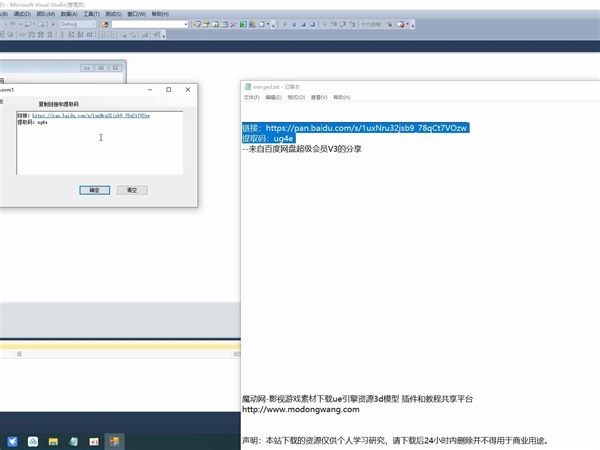
Task: Open the 帮助(H) menu in Notepad
Action: [342, 98]
